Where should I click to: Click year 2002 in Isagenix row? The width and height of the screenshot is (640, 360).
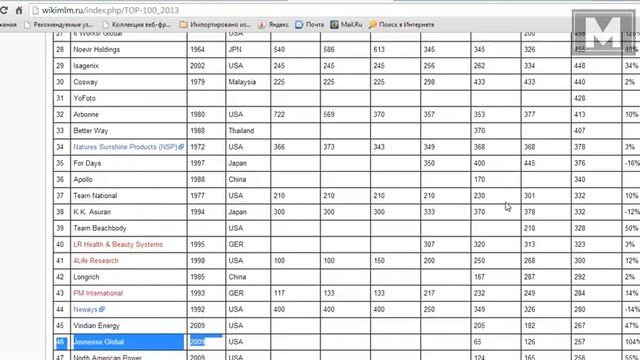(x=206, y=66)
